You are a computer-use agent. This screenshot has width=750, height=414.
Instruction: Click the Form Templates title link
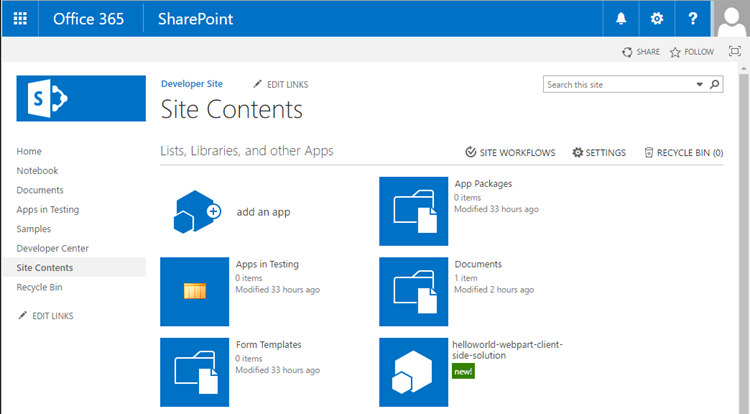pos(268,344)
